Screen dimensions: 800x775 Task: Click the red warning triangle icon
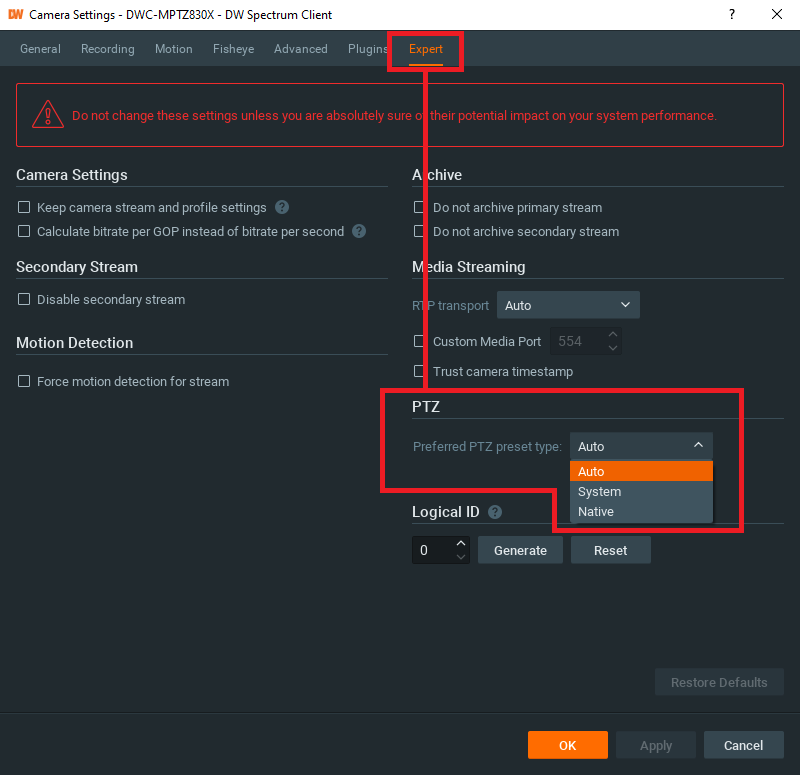[x=48, y=115]
